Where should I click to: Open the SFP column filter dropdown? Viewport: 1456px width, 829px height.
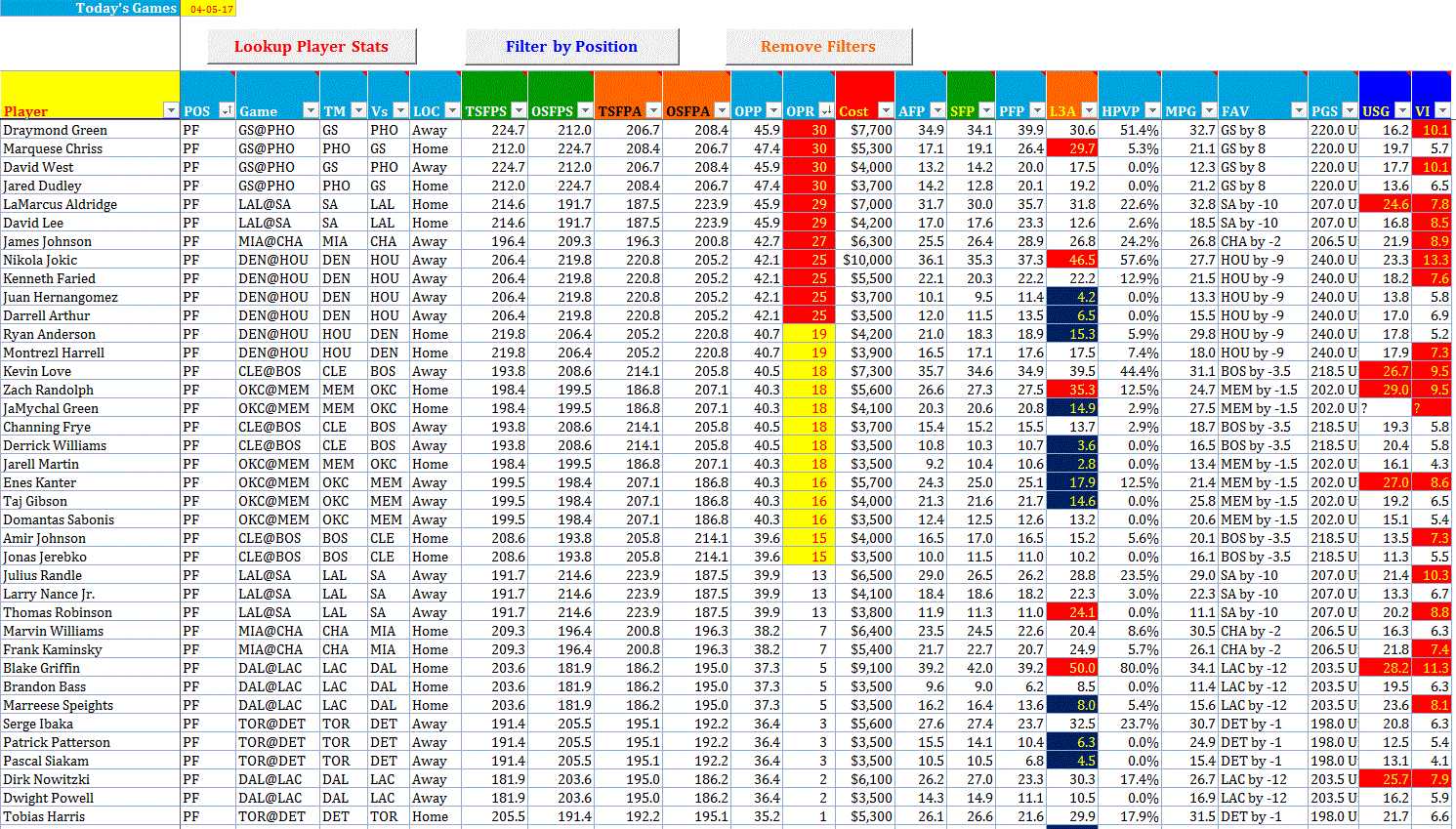(x=986, y=110)
